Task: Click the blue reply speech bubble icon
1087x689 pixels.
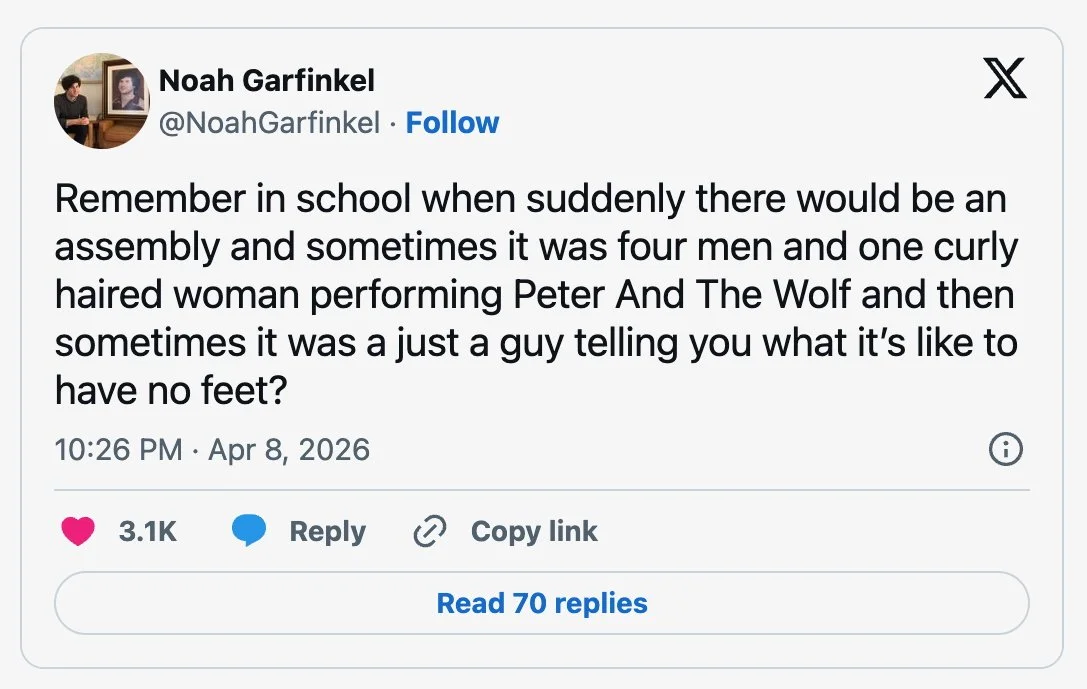Action: click(x=249, y=530)
